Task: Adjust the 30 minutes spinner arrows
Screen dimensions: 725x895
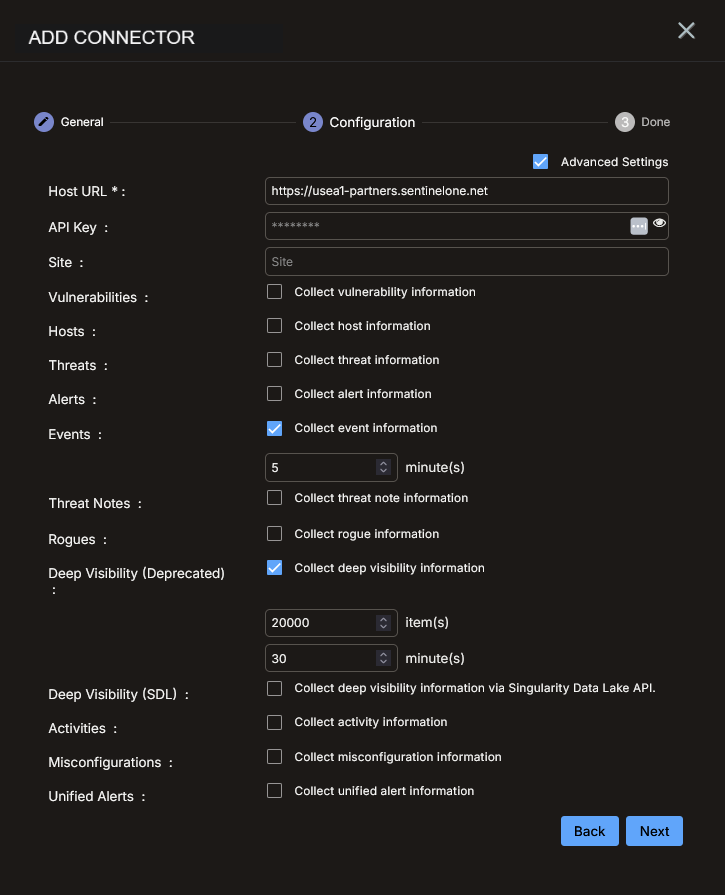Action: (383, 658)
